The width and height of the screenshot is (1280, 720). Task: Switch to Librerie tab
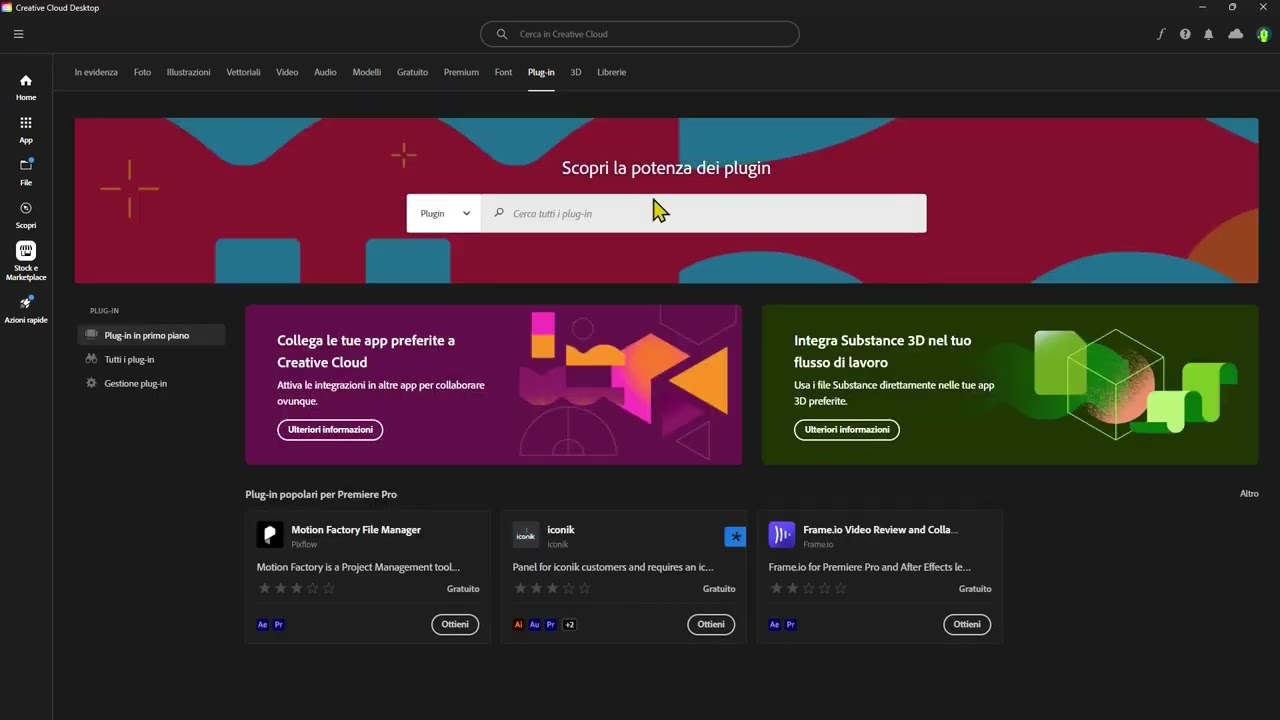pyautogui.click(x=612, y=72)
